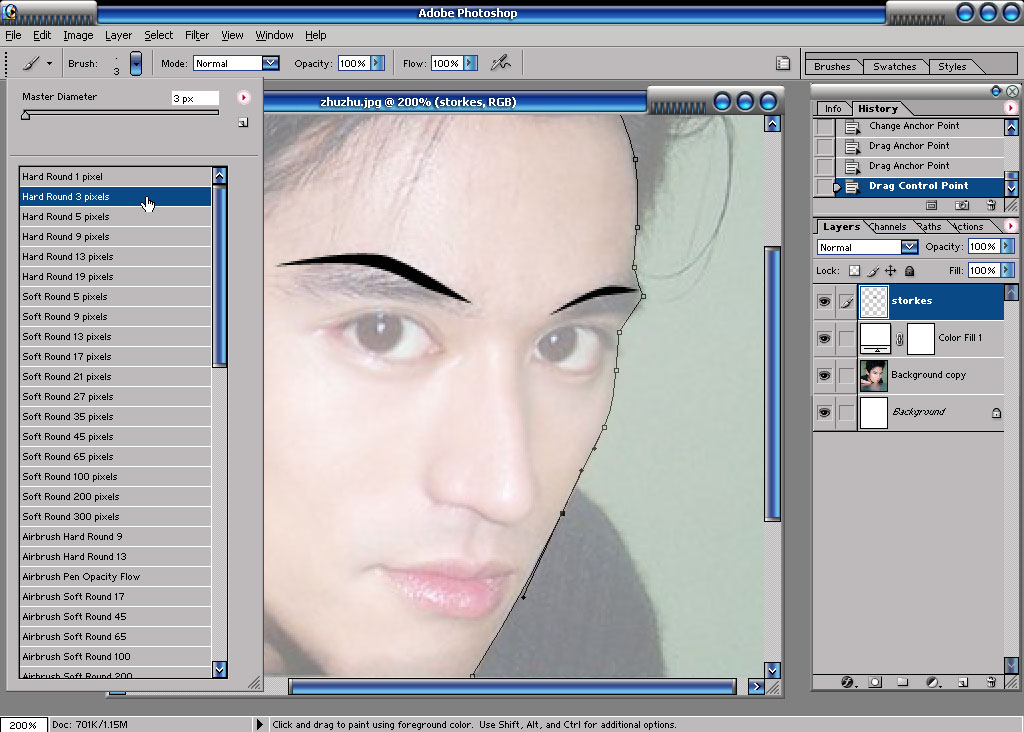
Task: Toggle visibility of Background copy layer
Action: [x=825, y=375]
